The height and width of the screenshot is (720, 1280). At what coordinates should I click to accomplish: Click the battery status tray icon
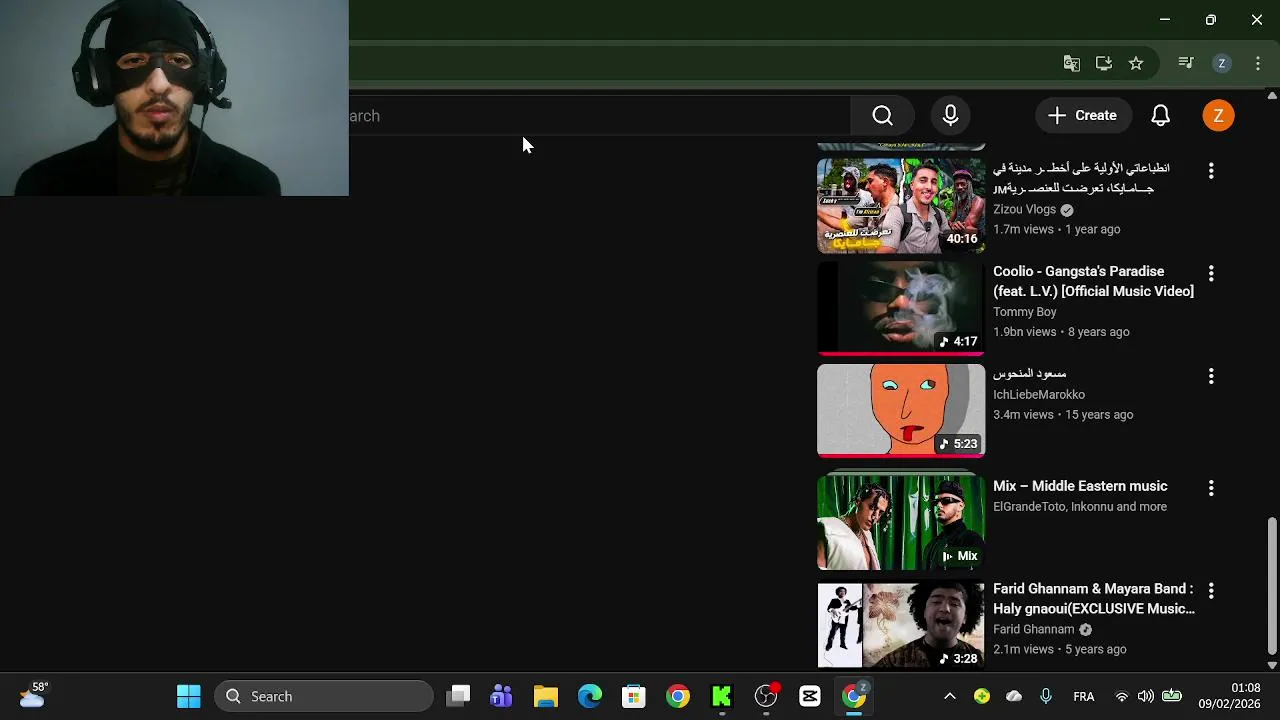tap(1172, 696)
